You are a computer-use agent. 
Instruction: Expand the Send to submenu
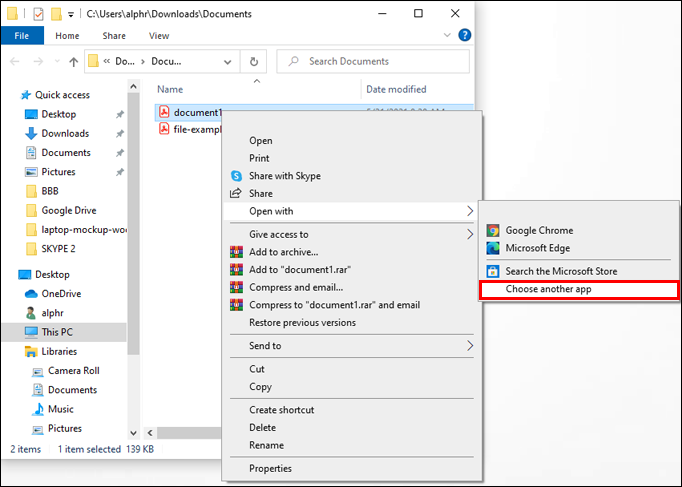(352, 346)
